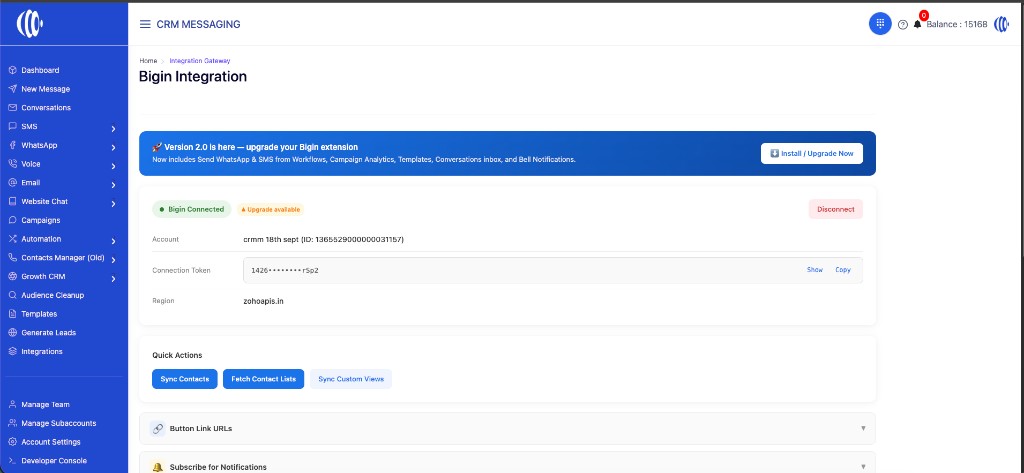Click the Contacts Manager phone icon
Screen dimensions: 1024x473
coord(12,257)
